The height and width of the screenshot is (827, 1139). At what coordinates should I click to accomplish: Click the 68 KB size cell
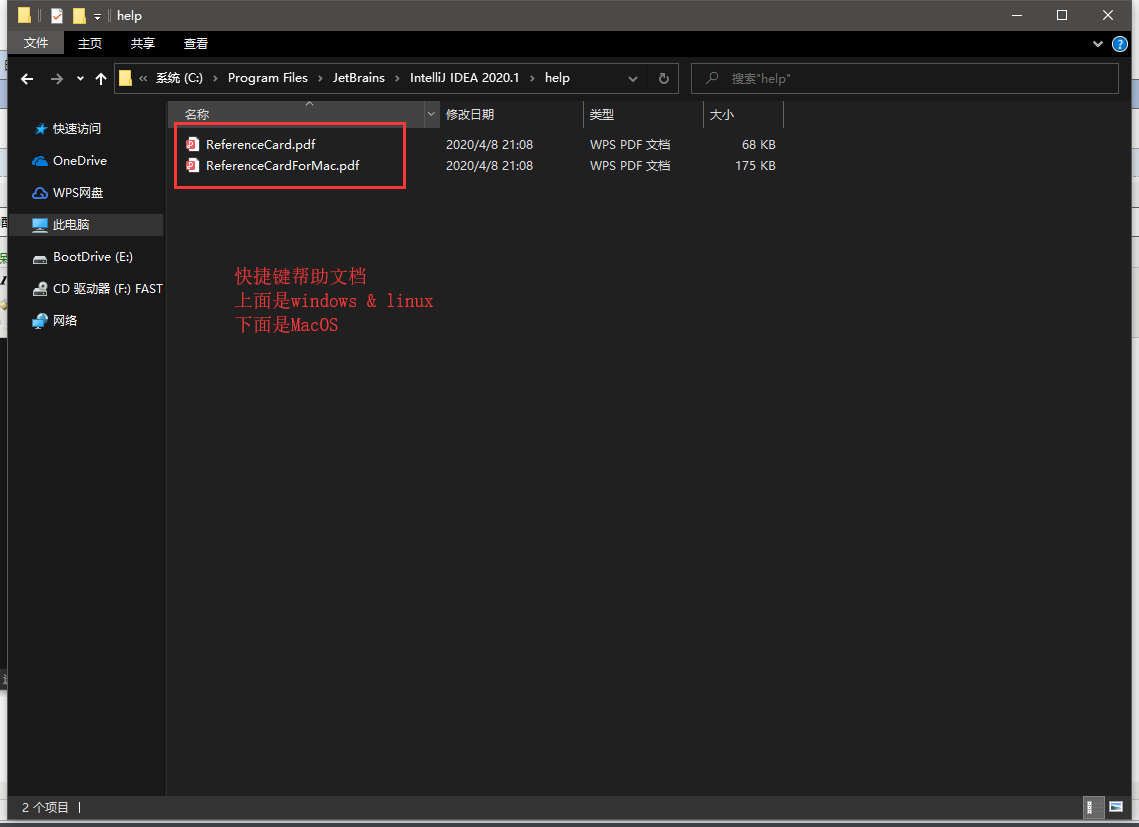click(x=758, y=145)
